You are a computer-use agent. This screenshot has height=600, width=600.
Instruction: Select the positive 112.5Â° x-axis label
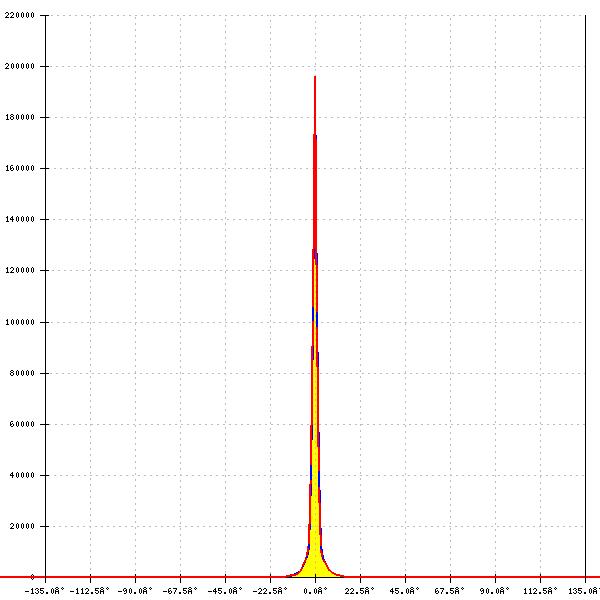[540, 591]
